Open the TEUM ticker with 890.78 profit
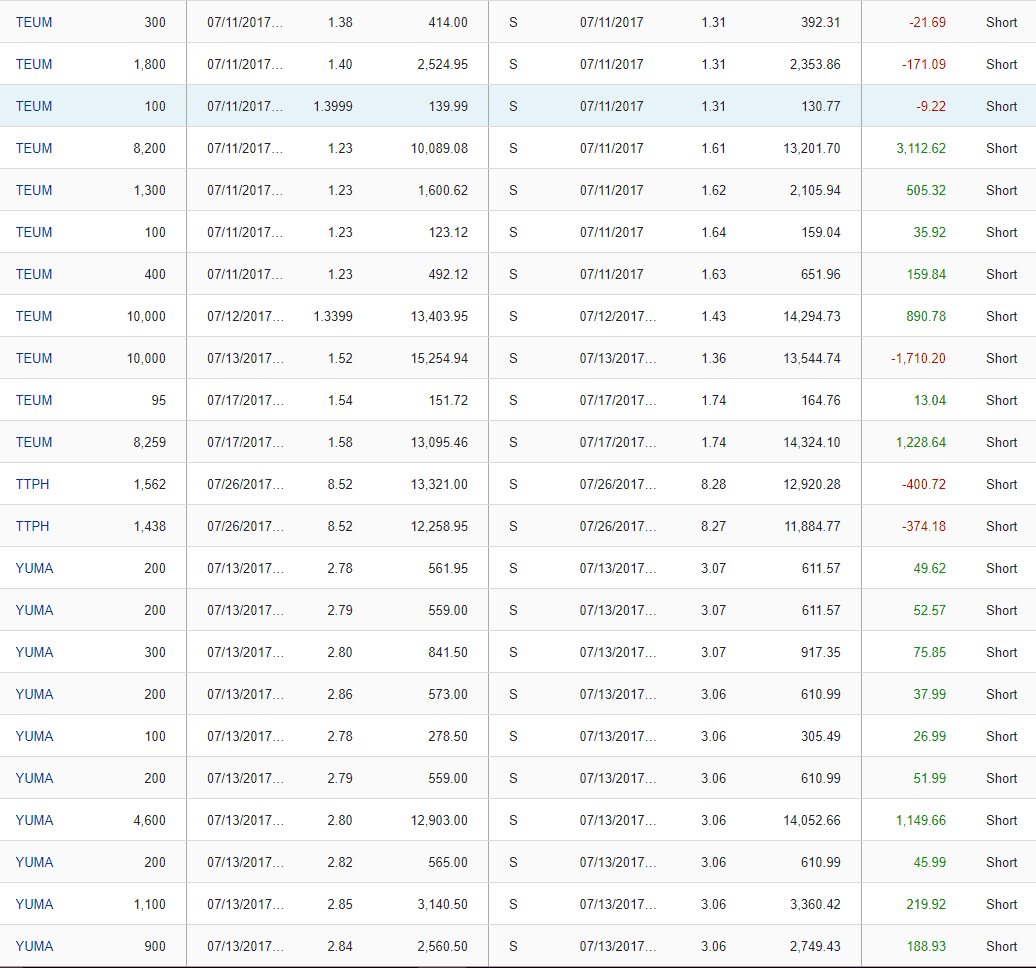This screenshot has width=1036, height=968. click(34, 316)
